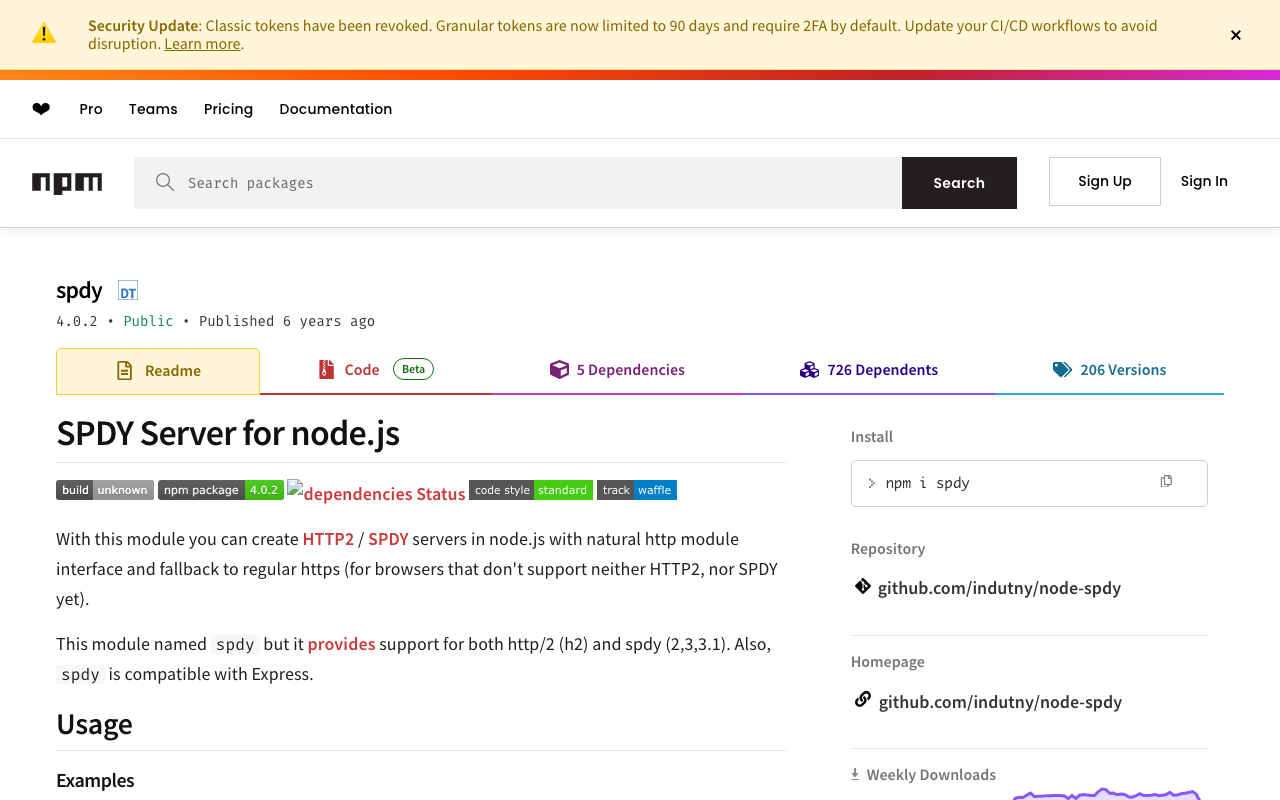Screen dimensions: 1280x800
Task: Open the Learn more link in banner
Action: tap(202, 44)
